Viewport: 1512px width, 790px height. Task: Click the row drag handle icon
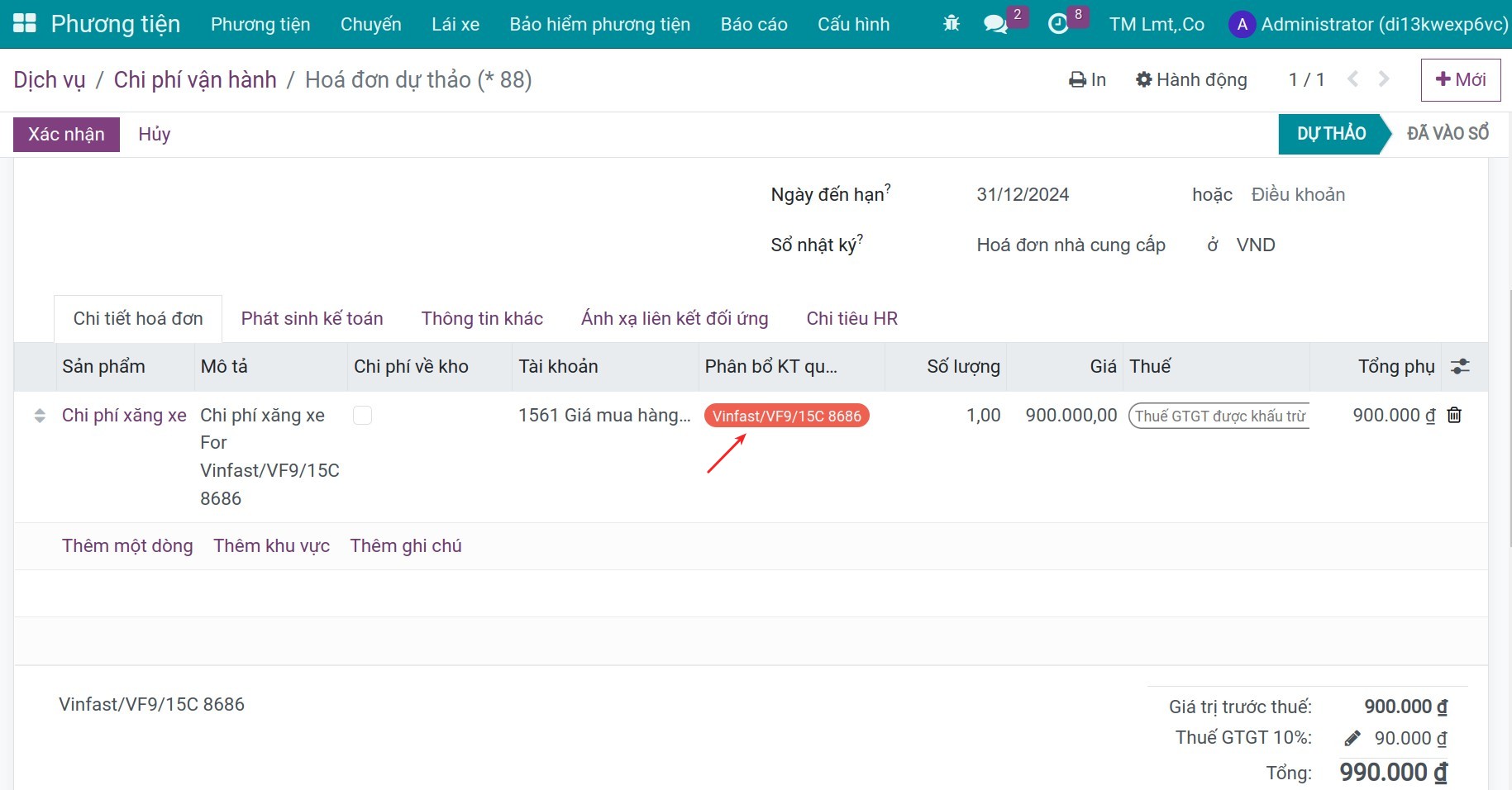(40, 416)
